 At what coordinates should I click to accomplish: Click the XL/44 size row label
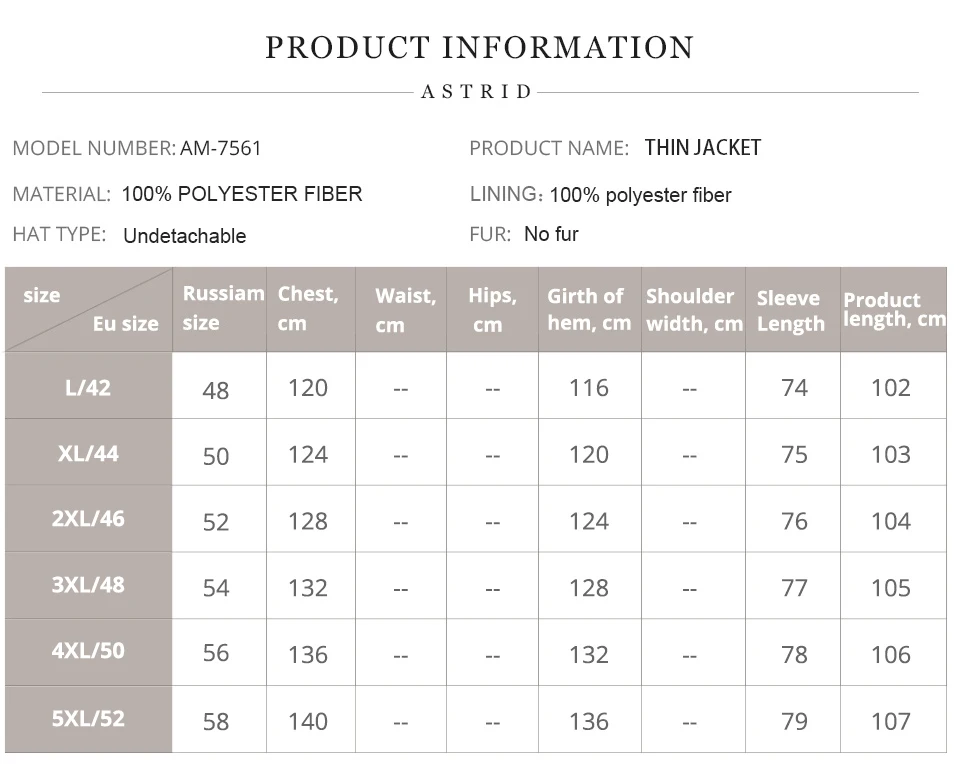(88, 453)
